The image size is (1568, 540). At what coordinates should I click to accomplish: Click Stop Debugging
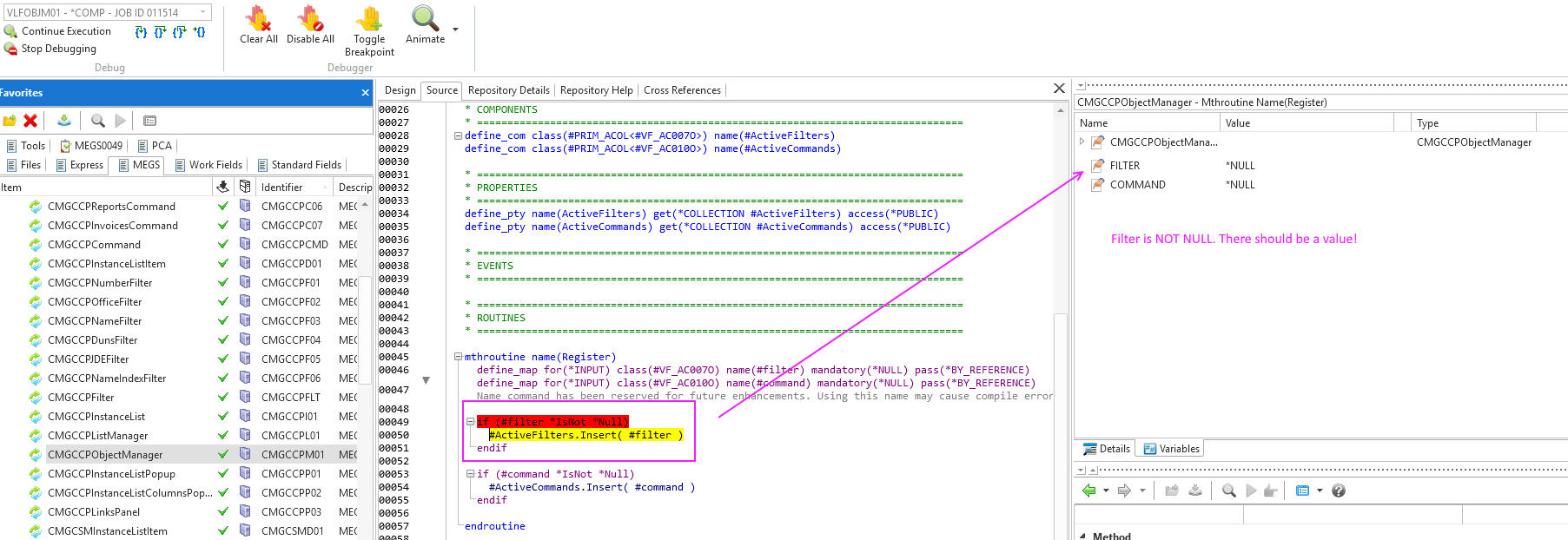[x=50, y=49]
